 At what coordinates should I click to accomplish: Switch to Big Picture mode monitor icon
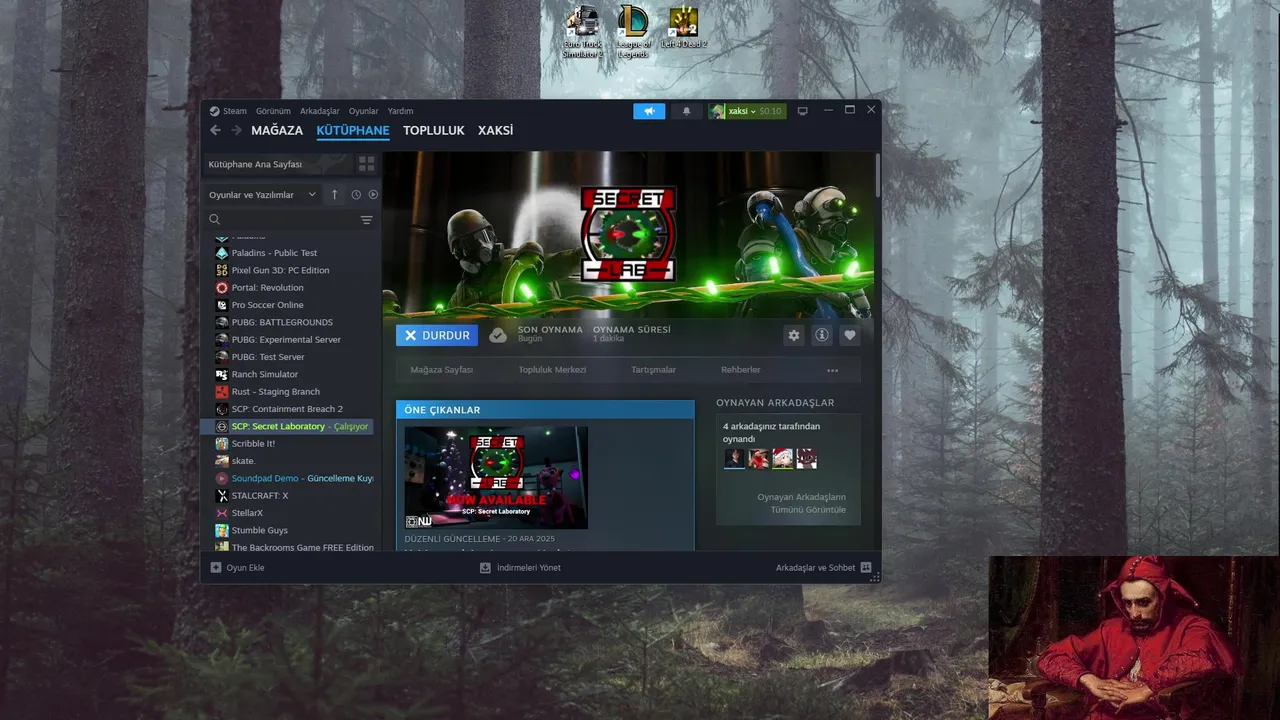point(802,111)
